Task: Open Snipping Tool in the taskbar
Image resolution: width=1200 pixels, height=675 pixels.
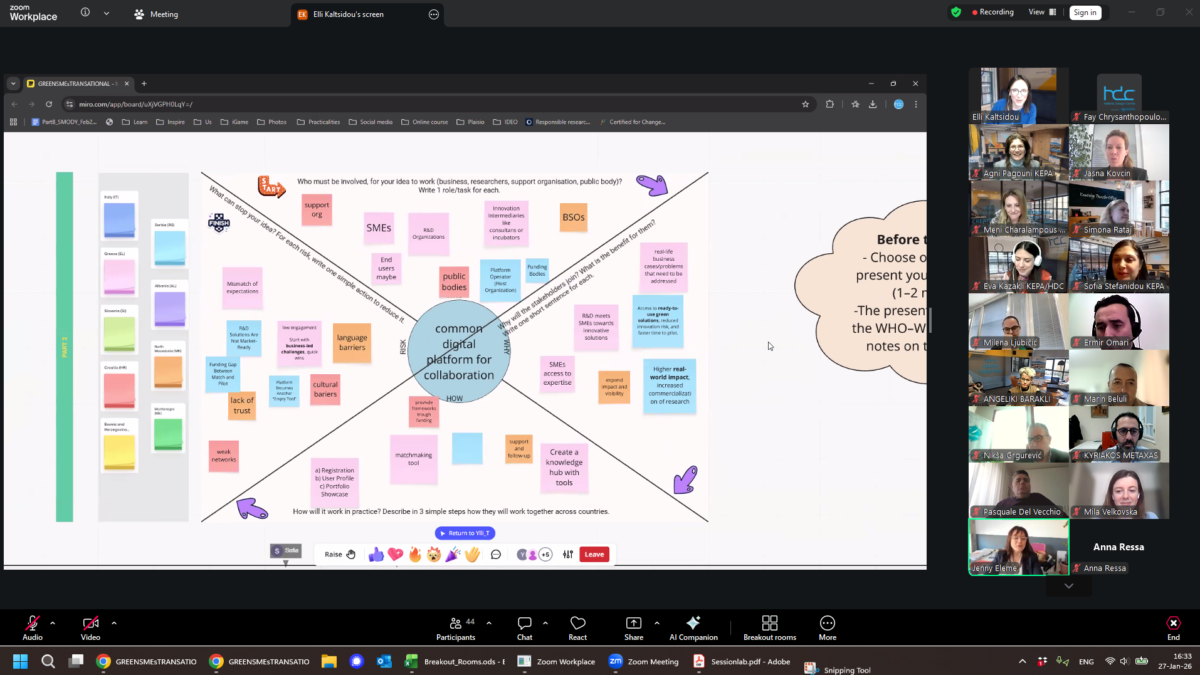Action: (838, 669)
